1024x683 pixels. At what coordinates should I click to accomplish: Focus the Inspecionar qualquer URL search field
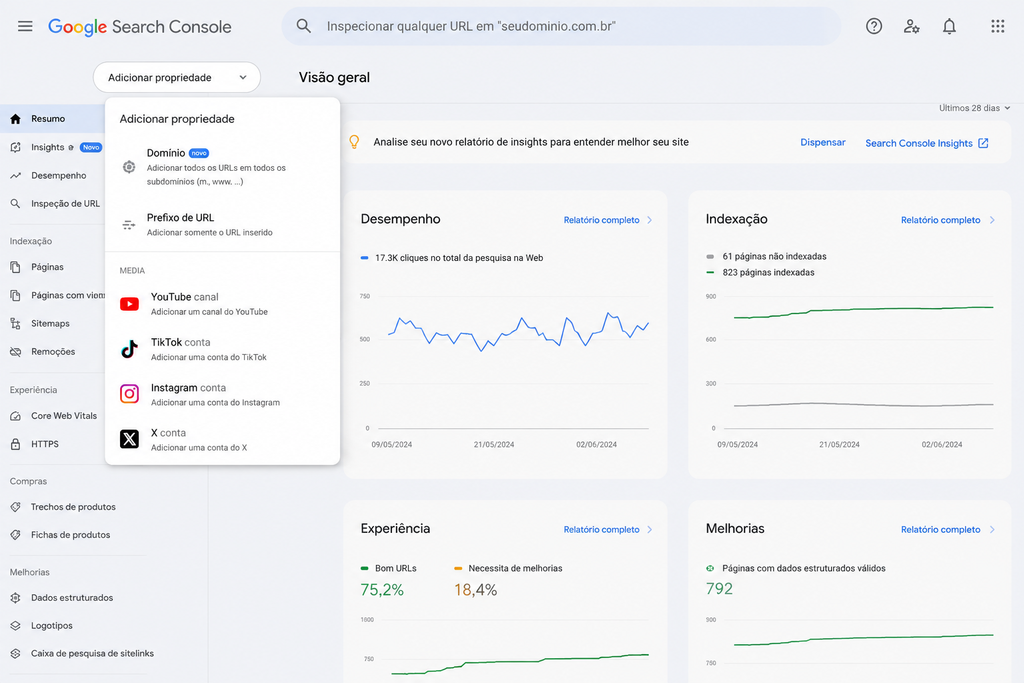tap(562, 26)
